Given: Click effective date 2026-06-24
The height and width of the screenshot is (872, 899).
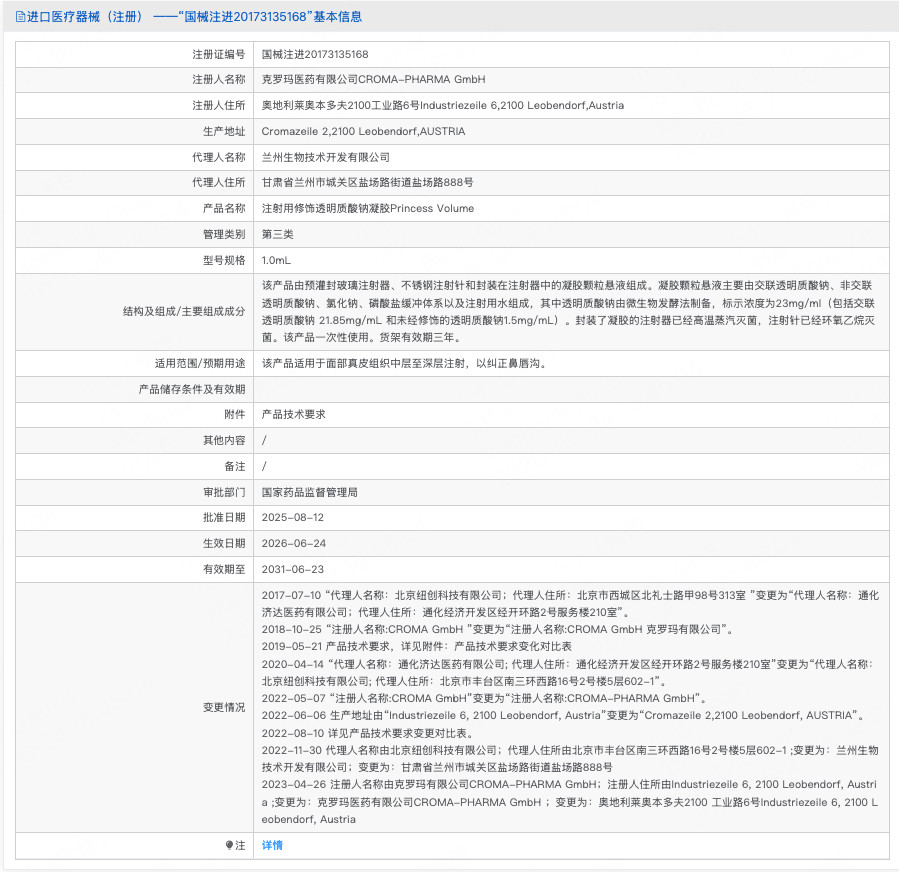Looking at the screenshot, I should coord(294,543).
